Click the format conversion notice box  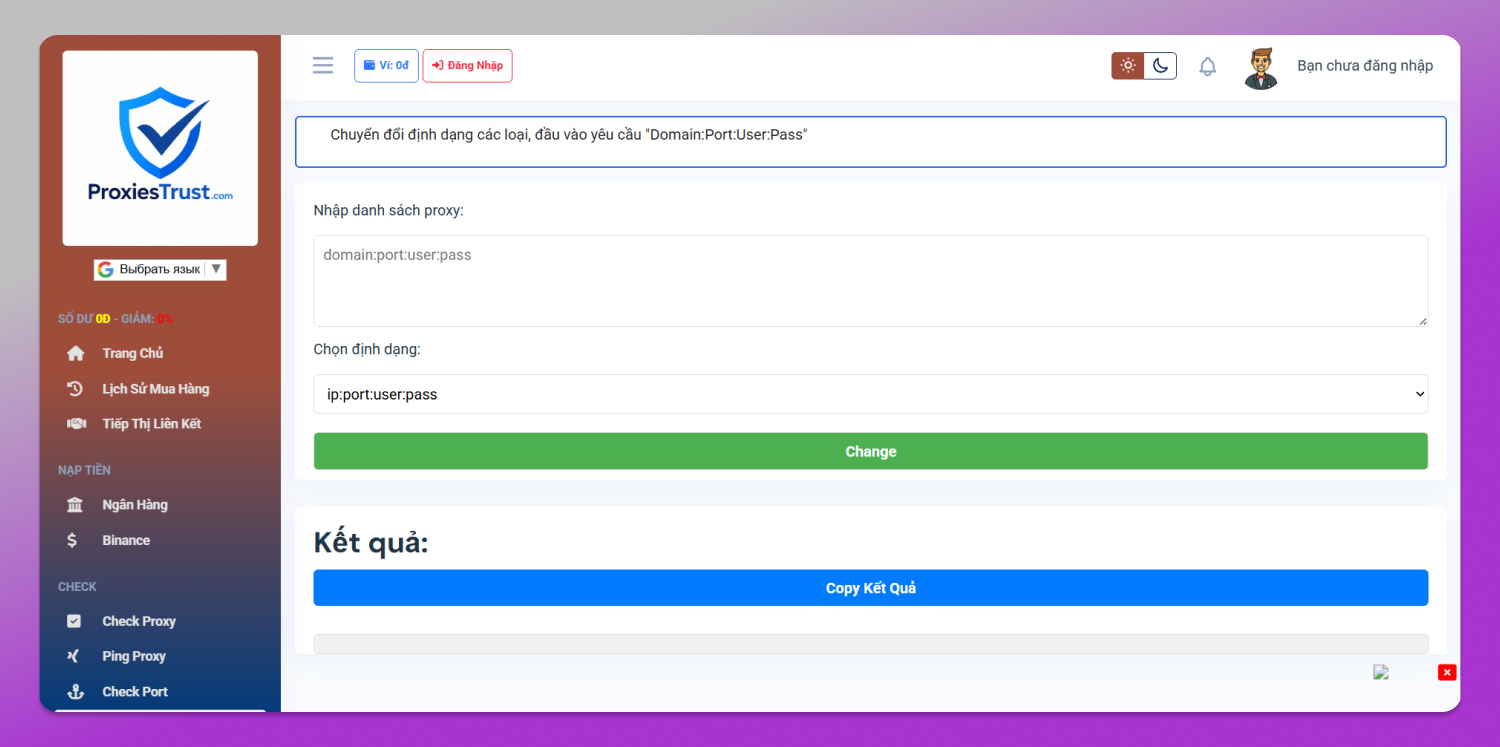point(870,142)
